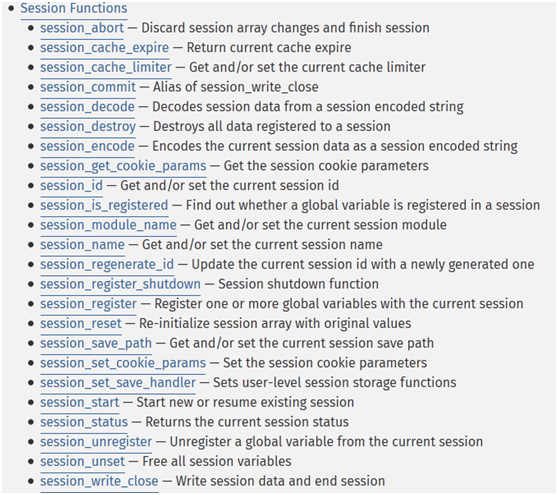
Task: Click session_register_shutdown link
Action: point(120,284)
